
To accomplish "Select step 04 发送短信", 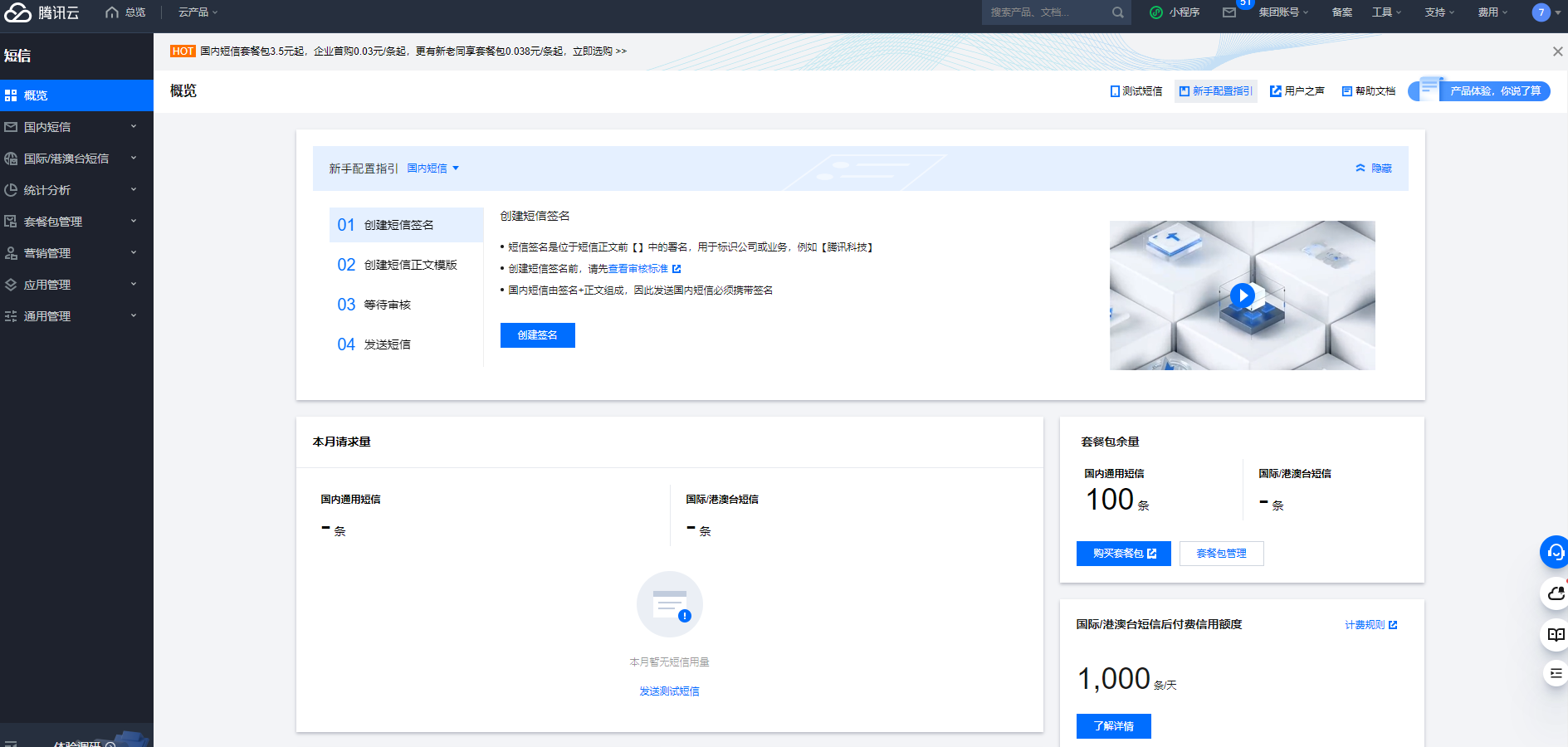I will click(406, 344).
